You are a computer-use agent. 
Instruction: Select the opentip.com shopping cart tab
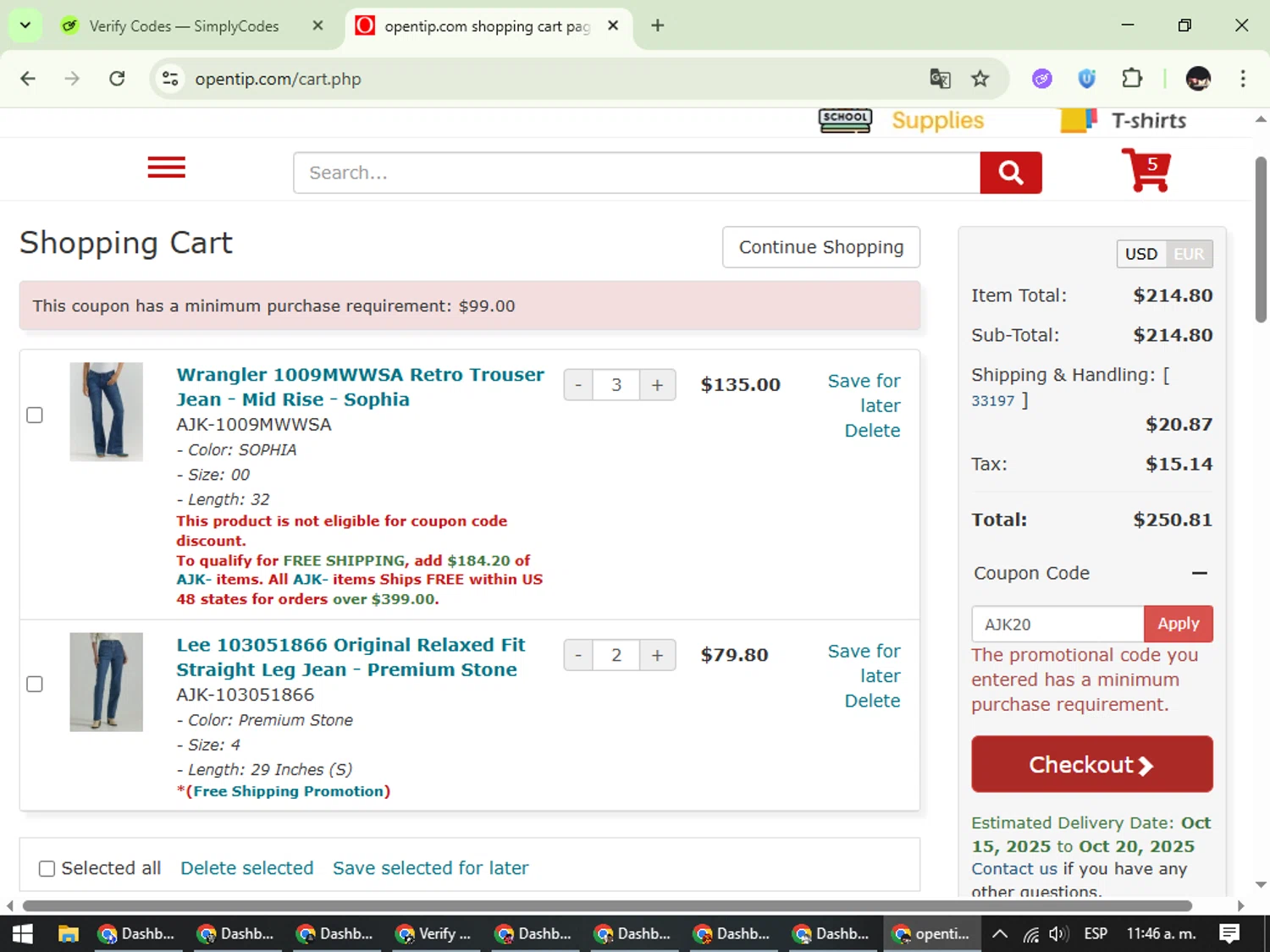487,26
